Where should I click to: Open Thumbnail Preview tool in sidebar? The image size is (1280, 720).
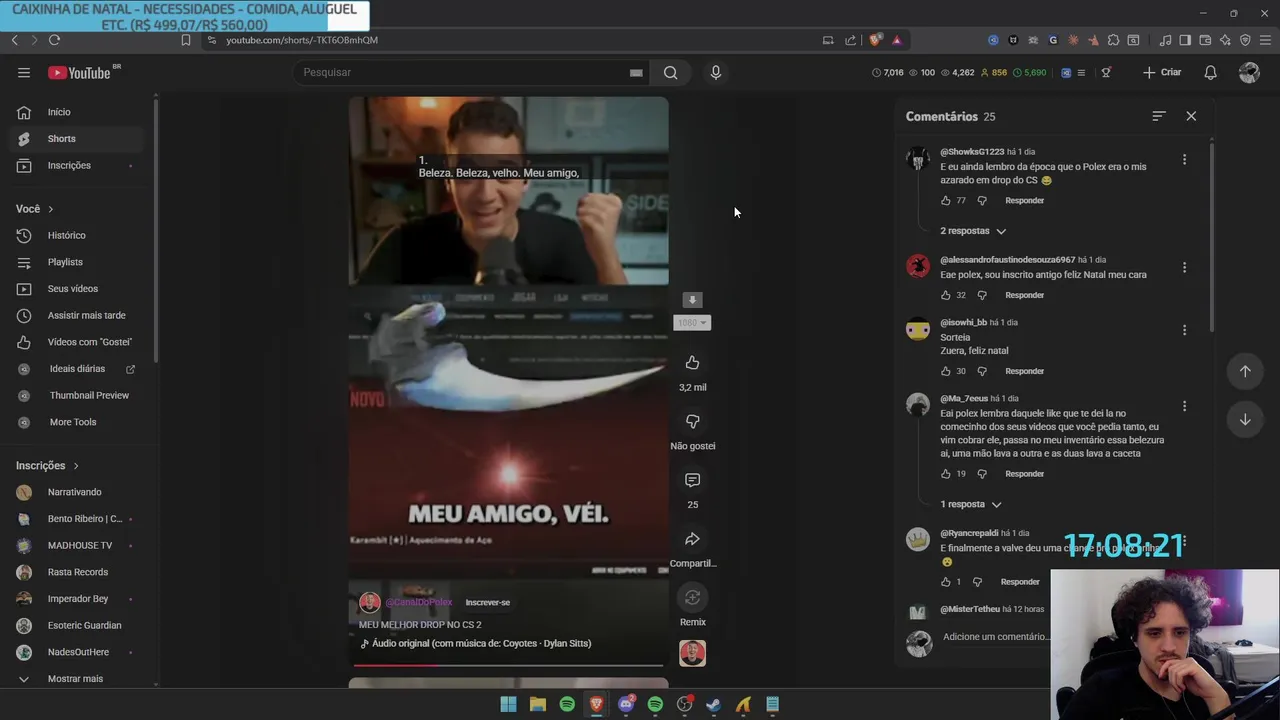(x=76, y=395)
